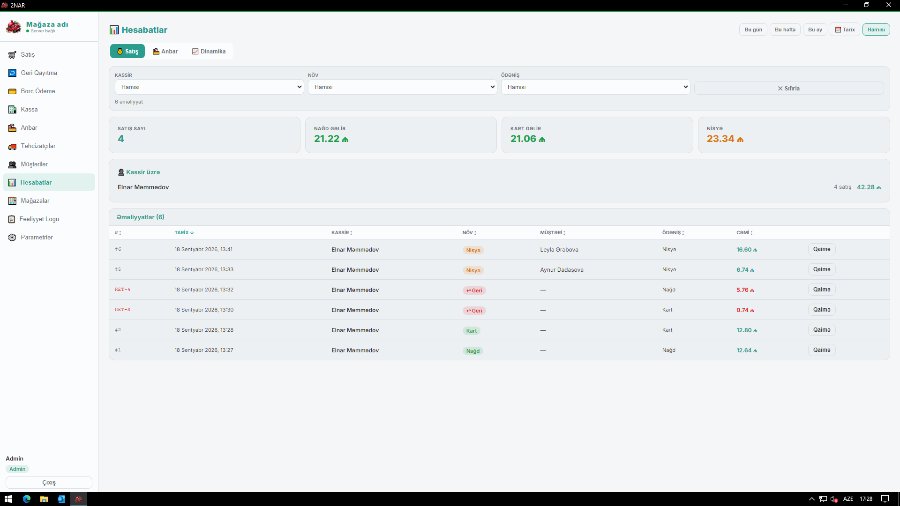
Task: Open Windows notification center icon
Action: (885, 499)
